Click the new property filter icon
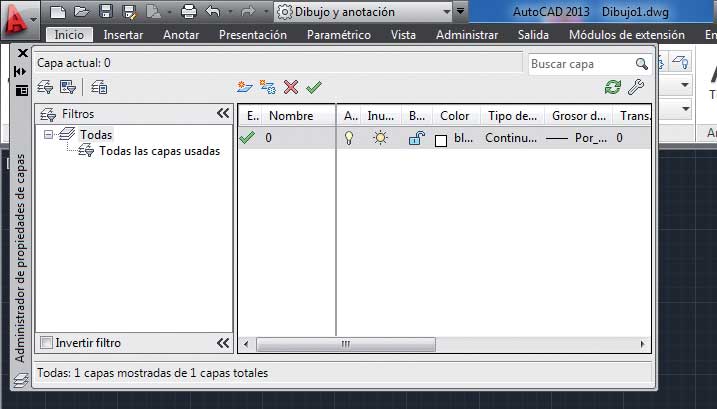This screenshot has width=717, height=409. pyautogui.click(x=46, y=87)
